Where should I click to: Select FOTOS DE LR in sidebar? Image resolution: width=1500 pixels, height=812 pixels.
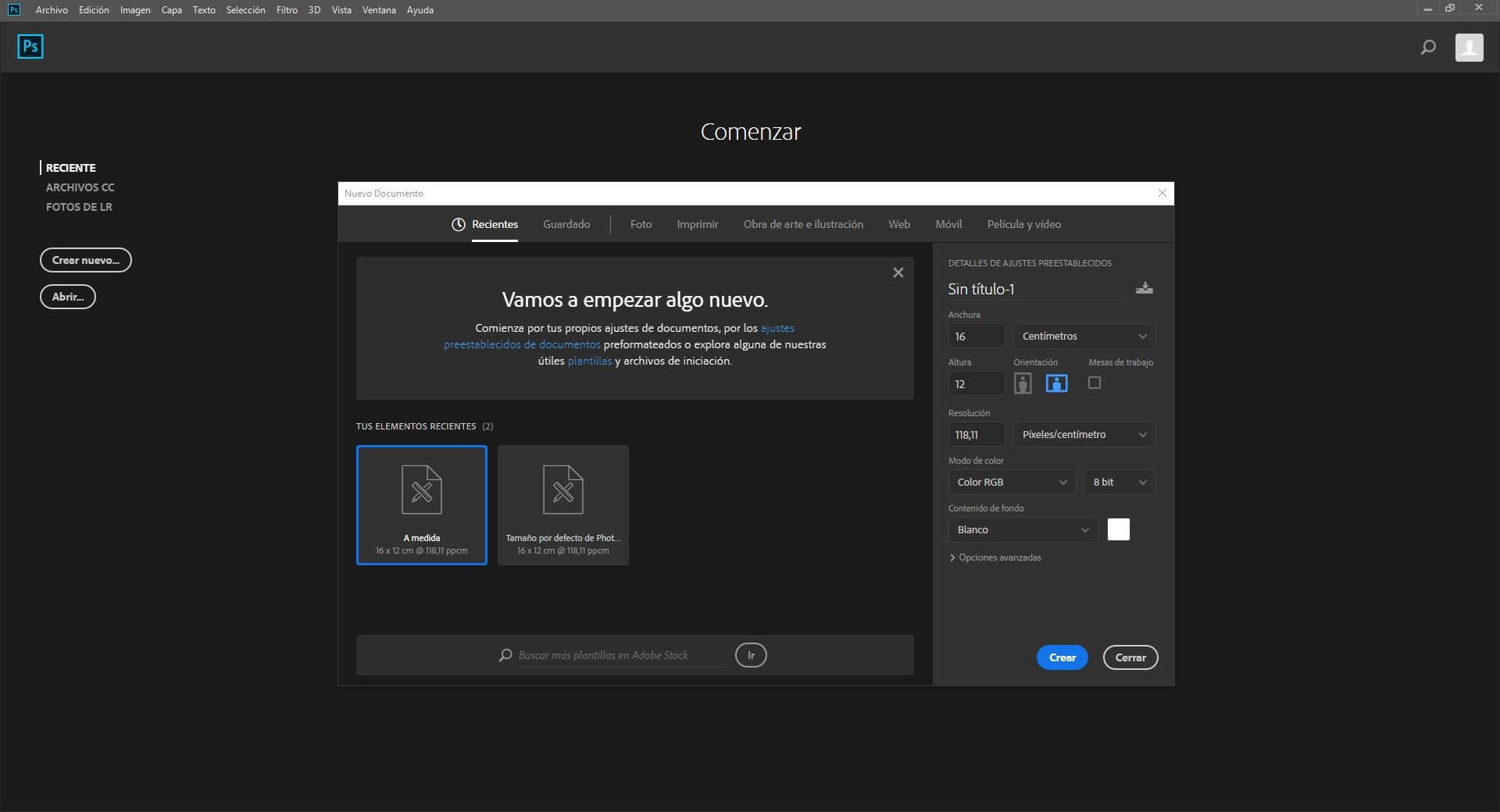click(x=79, y=207)
